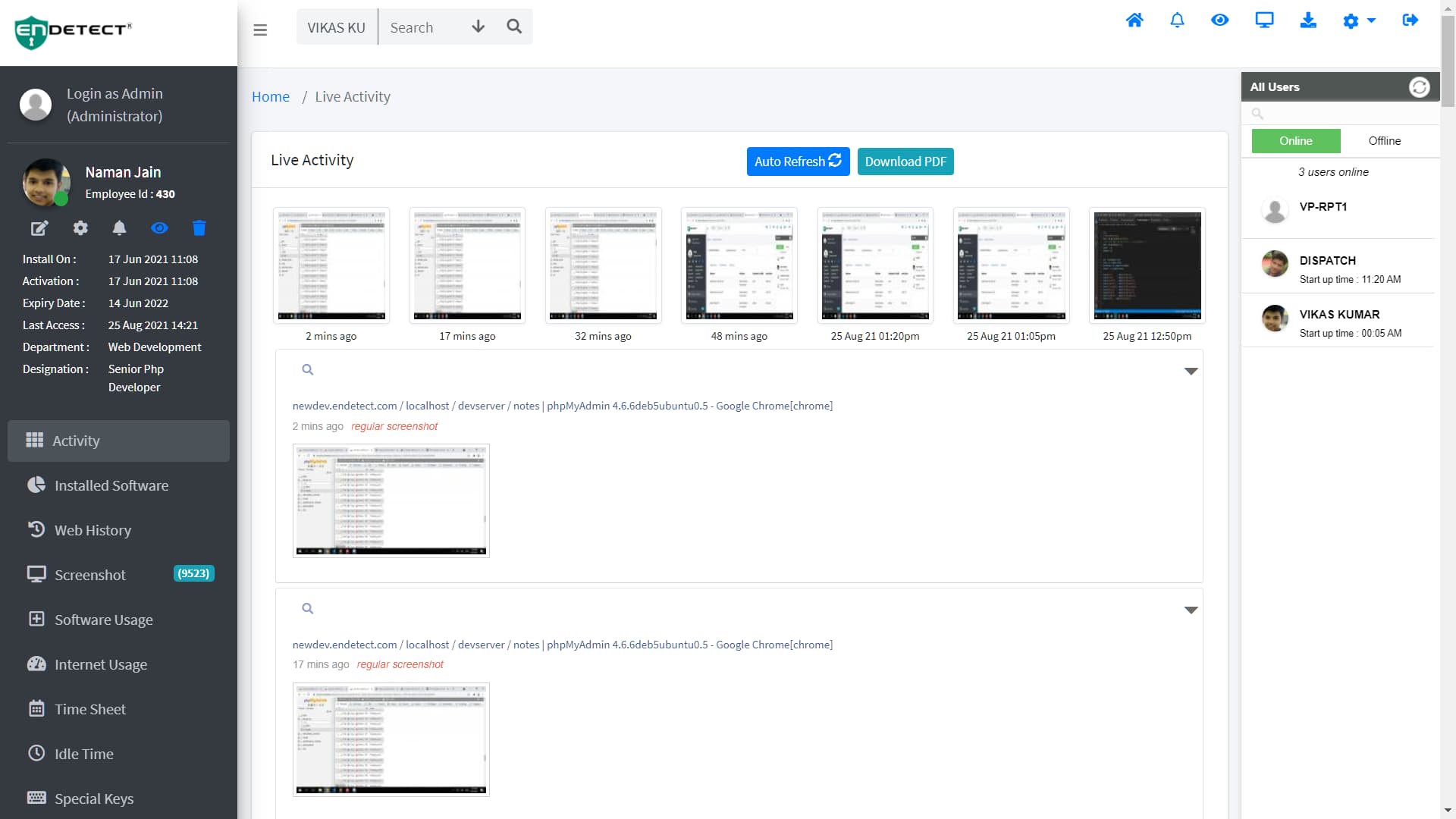The width and height of the screenshot is (1456, 819).
Task: Click the refresh icon in All Users header
Action: [x=1419, y=87]
